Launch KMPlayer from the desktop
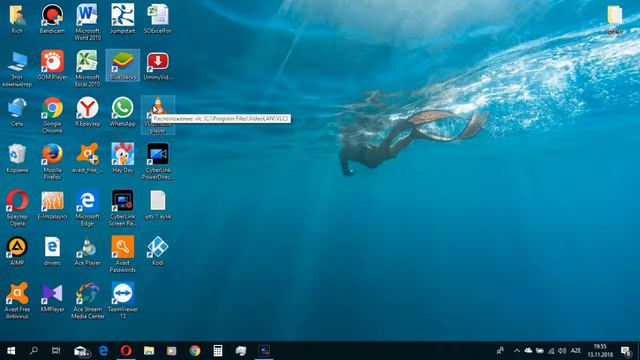Screen dimensions: 640x360 click(x=52, y=298)
